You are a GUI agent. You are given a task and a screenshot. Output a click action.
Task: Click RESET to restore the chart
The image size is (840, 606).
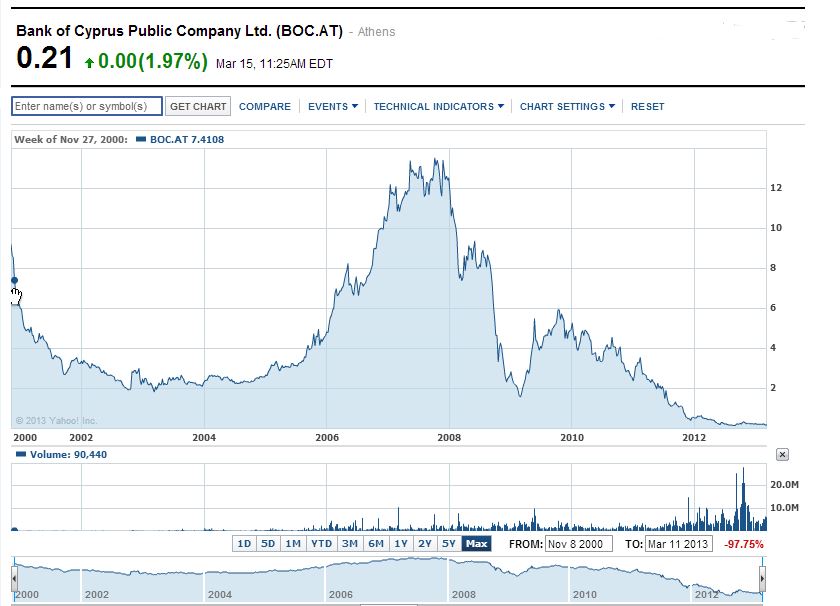click(647, 106)
